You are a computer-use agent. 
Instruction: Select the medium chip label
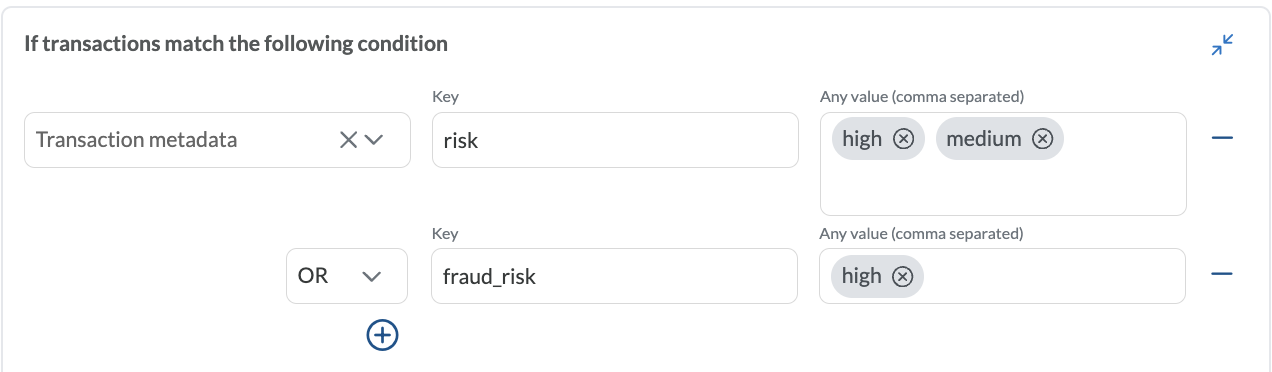point(984,139)
